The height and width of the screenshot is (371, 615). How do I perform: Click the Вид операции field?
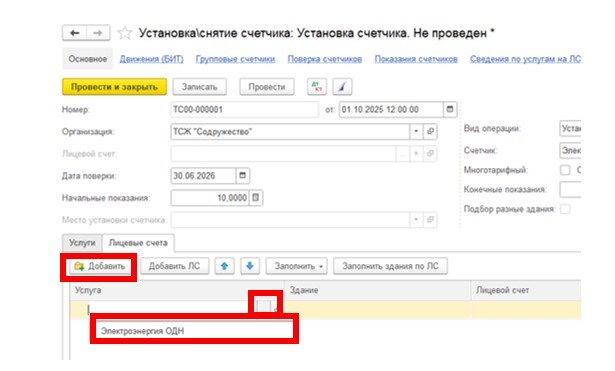pos(570,128)
